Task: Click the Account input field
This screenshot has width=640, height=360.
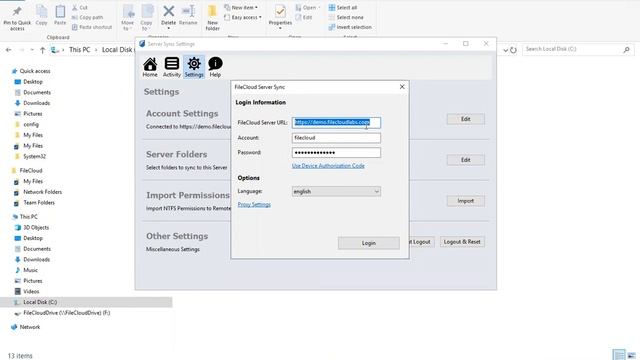Action: [x=336, y=138]
